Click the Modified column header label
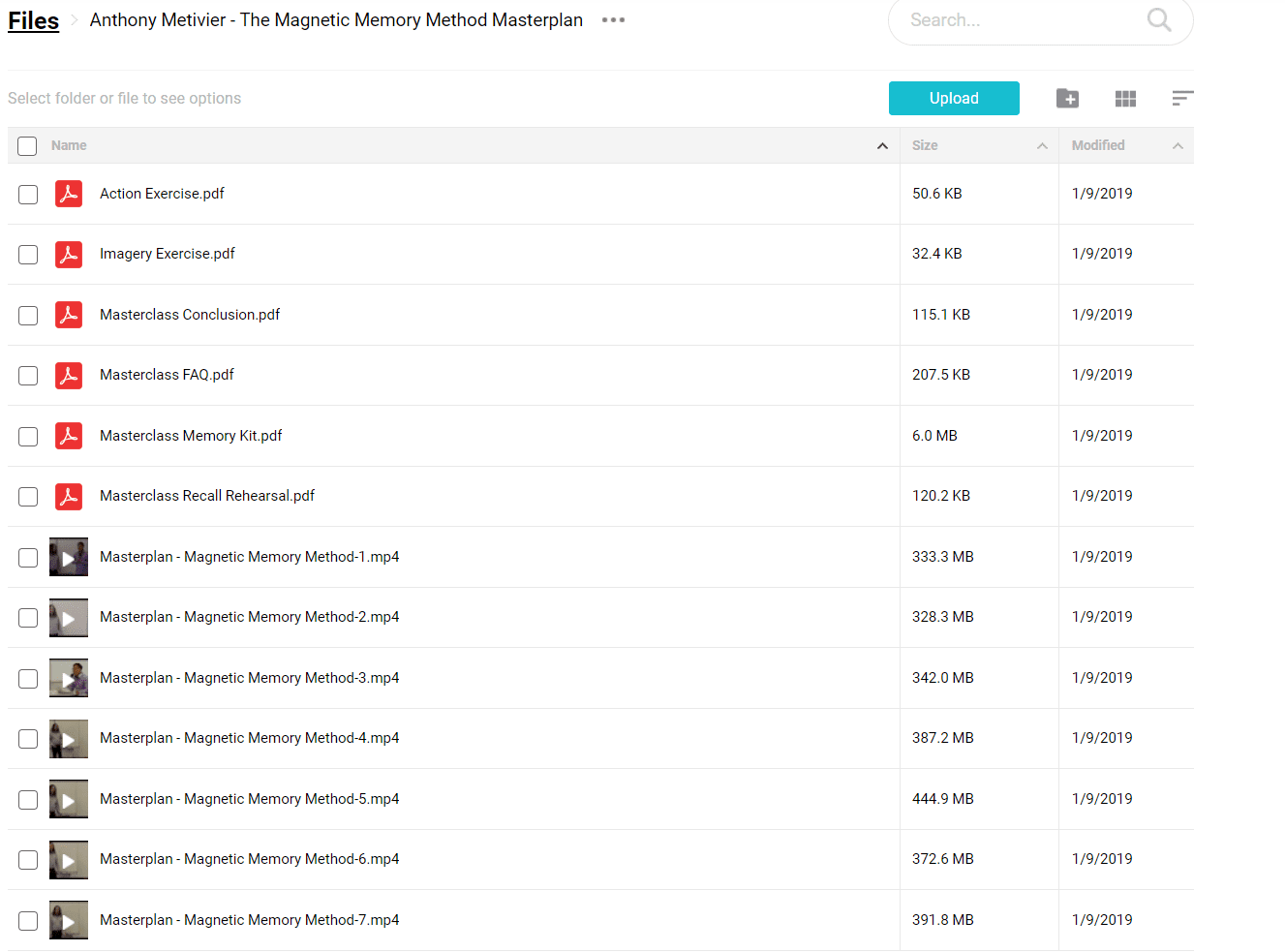1285x952 pixels. (x=1098, y=145)
